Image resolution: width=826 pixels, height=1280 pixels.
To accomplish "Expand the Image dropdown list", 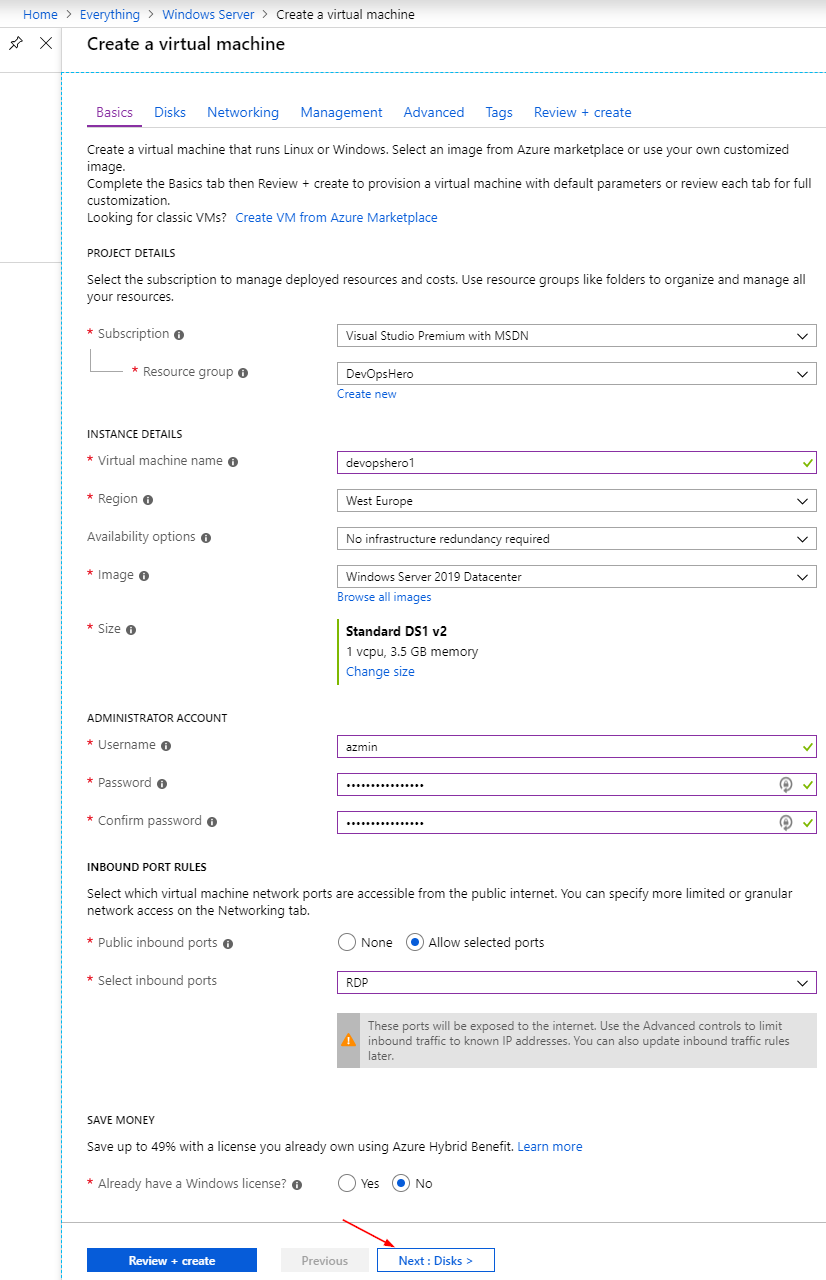I will (577, 577).
